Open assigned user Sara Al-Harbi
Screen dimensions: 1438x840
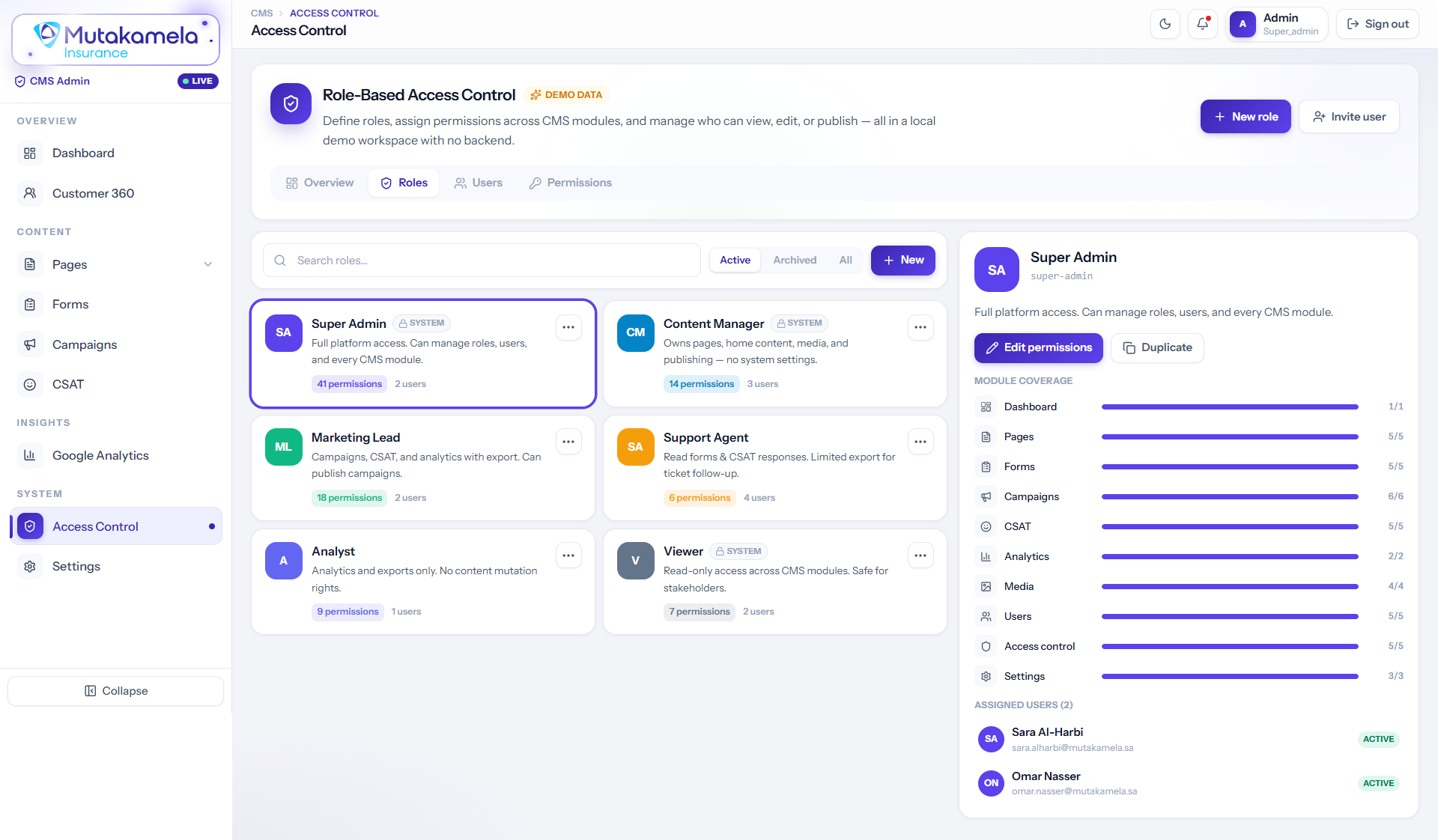tap(1189, 739)
